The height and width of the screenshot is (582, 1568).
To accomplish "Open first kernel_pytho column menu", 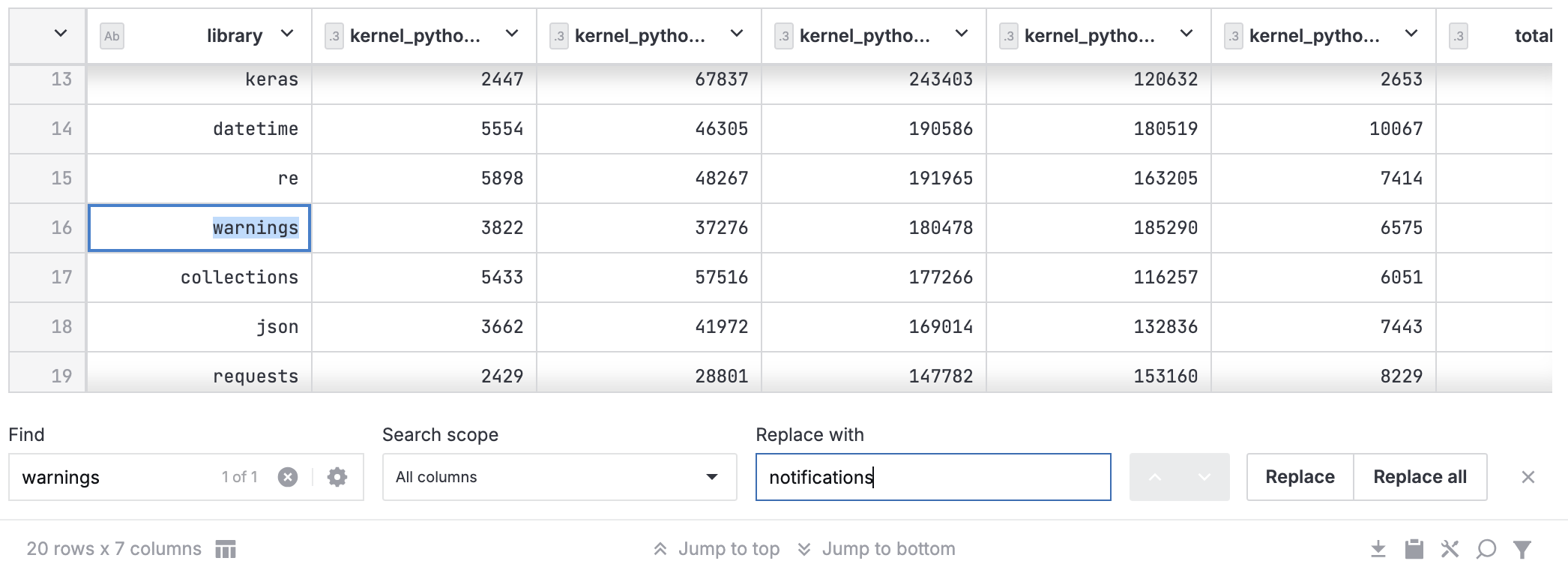I will (x=512, y=34).
